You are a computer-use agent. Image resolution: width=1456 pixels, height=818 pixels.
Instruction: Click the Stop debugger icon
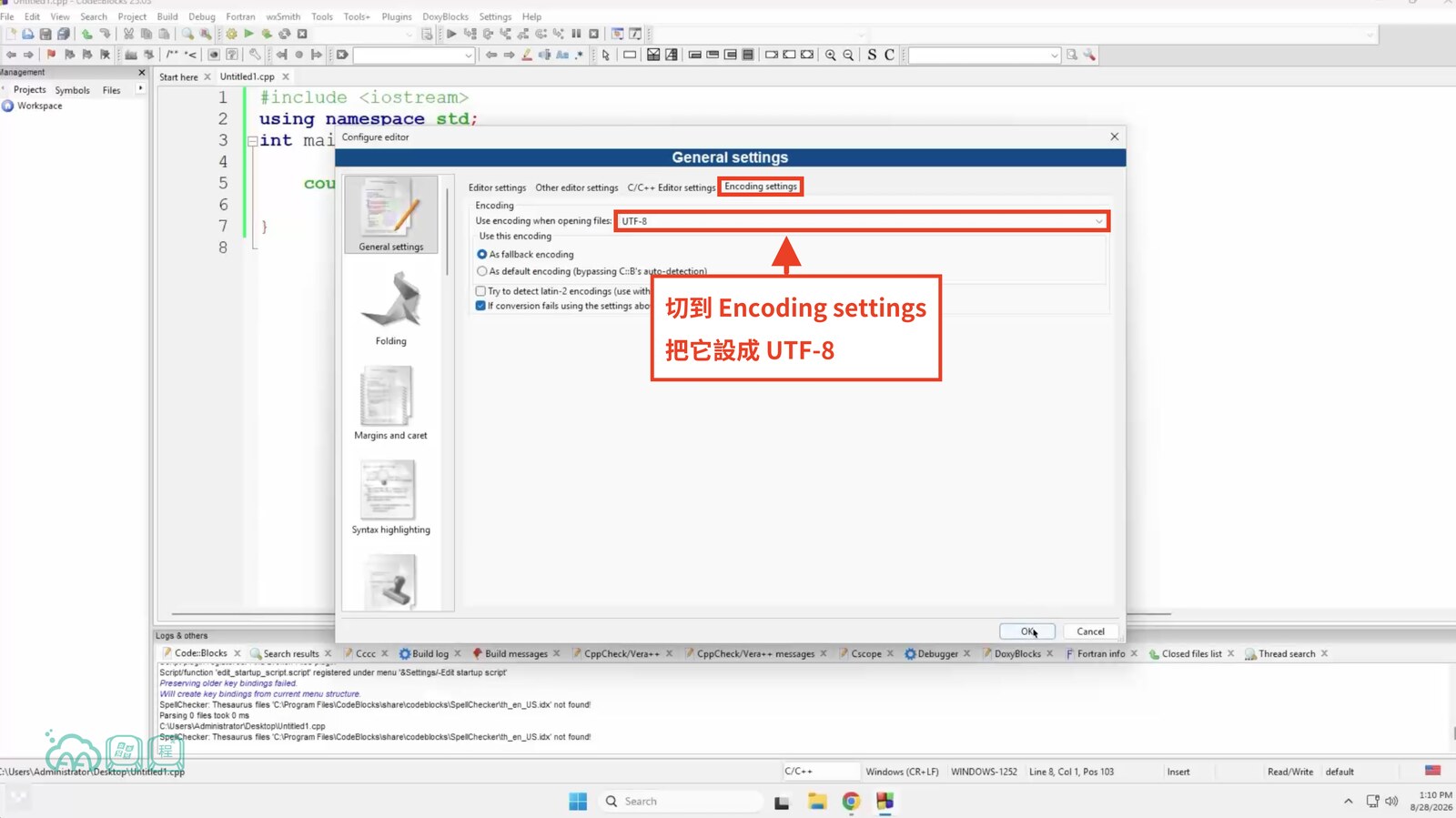[x=594, y=34]
